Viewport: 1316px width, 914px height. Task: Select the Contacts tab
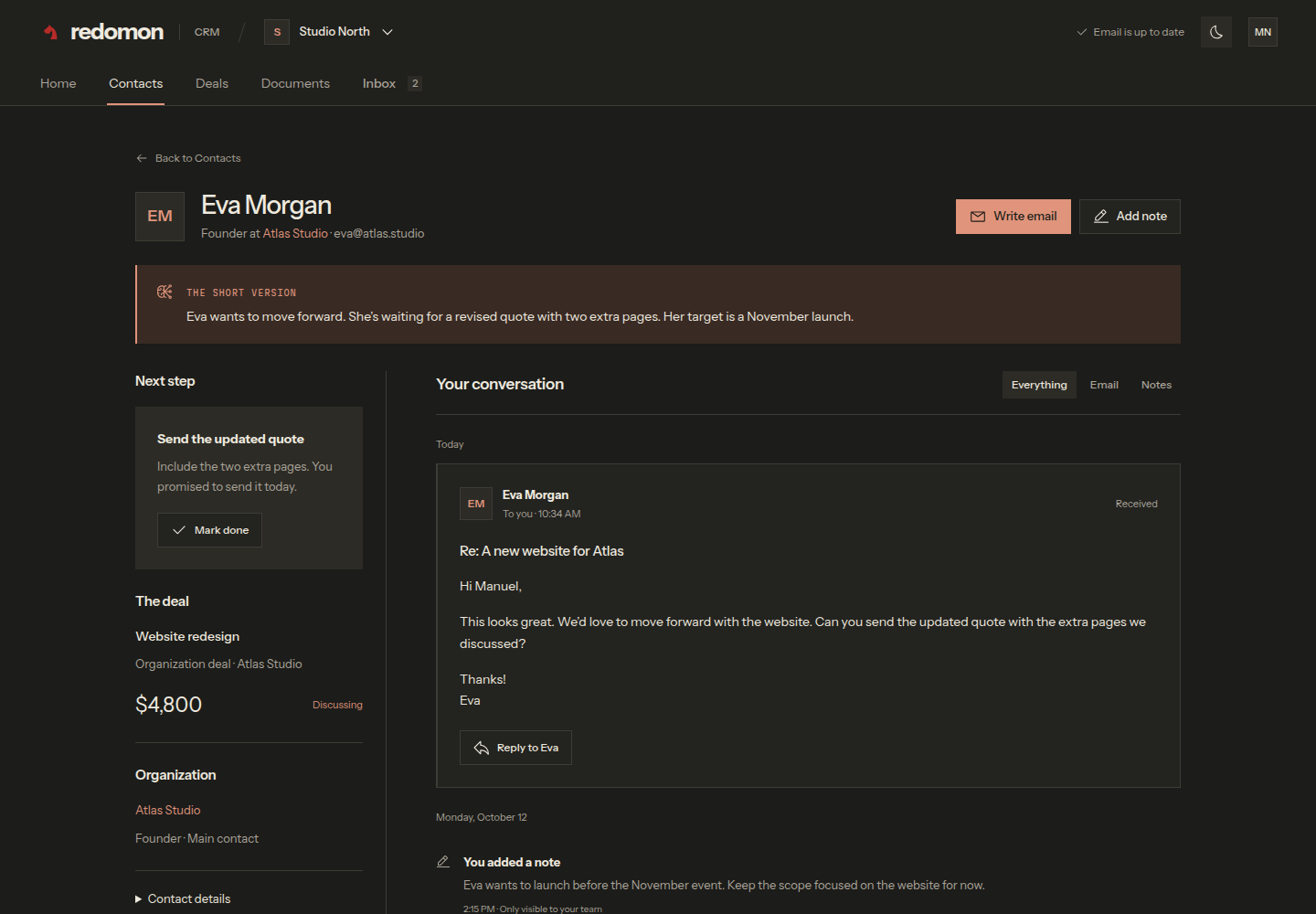[x=136, y=83]
